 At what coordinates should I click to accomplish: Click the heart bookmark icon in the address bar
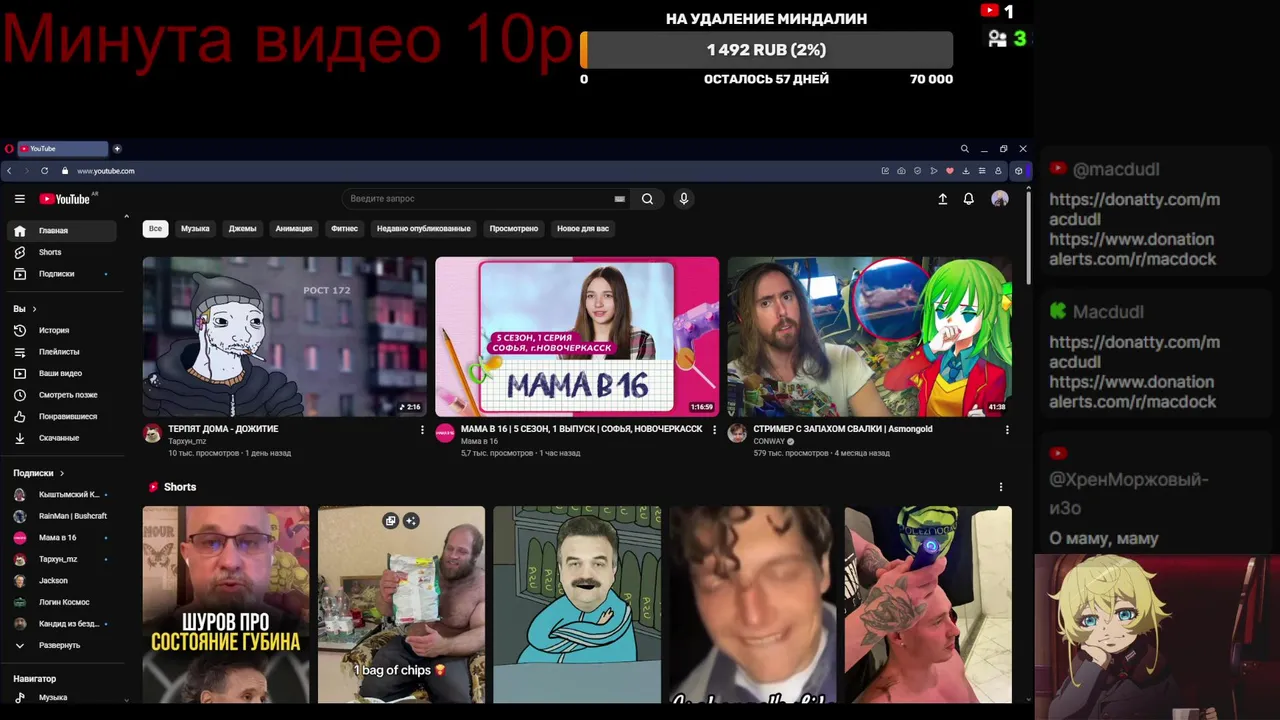(950, 171)
